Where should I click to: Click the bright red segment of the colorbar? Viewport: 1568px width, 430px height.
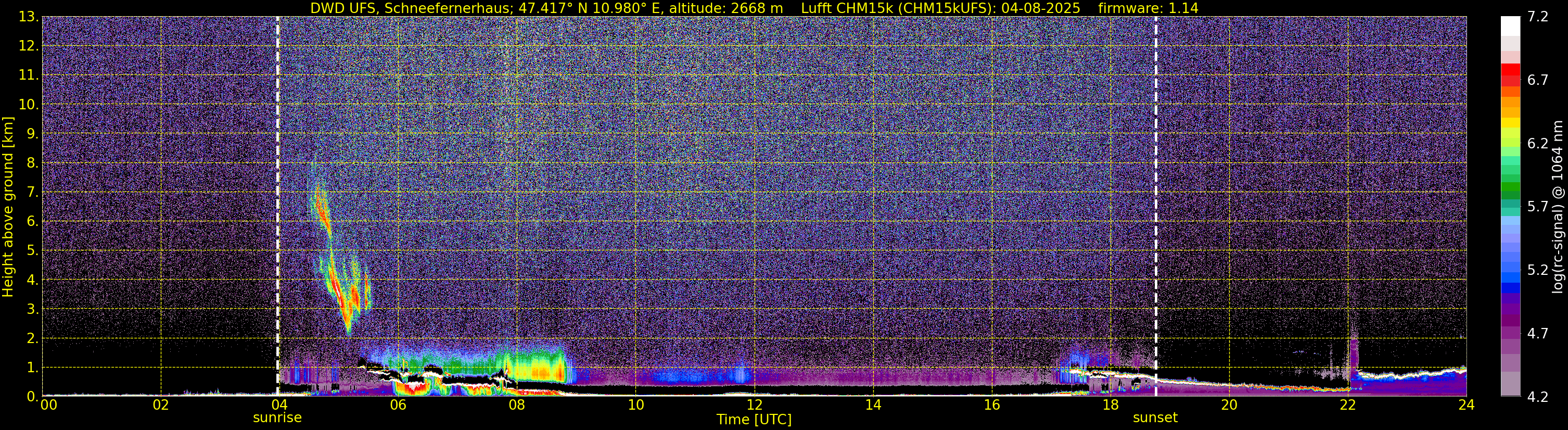(1510, 69)
